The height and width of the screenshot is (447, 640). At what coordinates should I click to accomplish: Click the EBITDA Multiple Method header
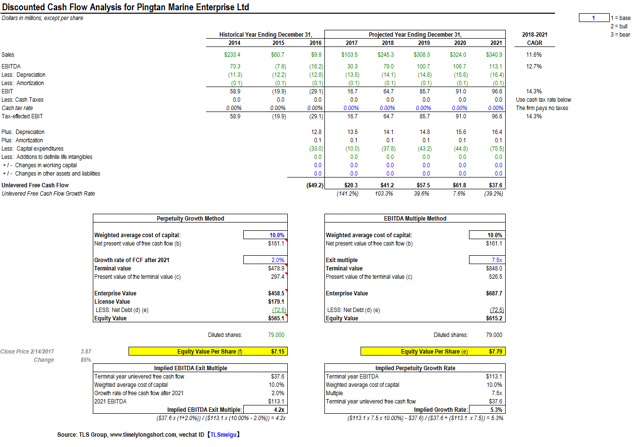click(415, 218)
